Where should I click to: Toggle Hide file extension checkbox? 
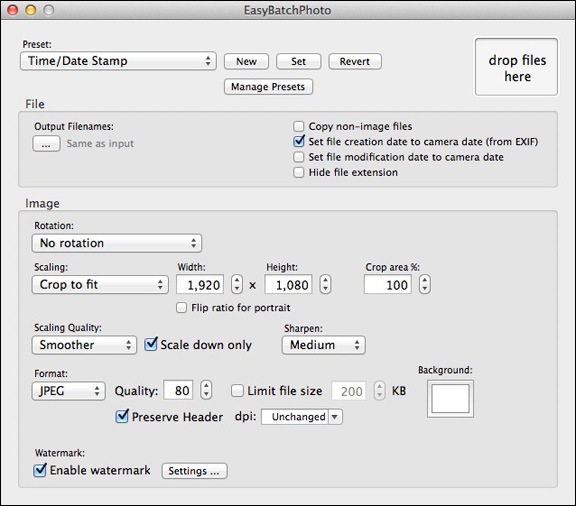(x=299, y=172)
